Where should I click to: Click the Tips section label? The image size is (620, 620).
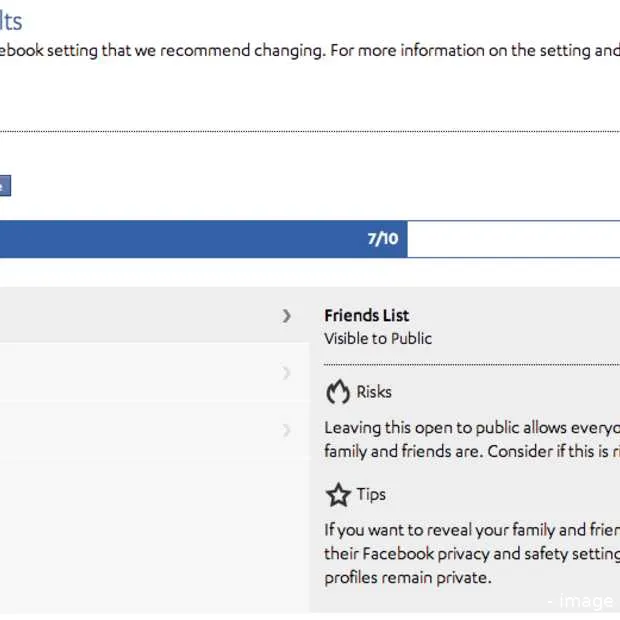pyautogui.click(x=371, y=494)
